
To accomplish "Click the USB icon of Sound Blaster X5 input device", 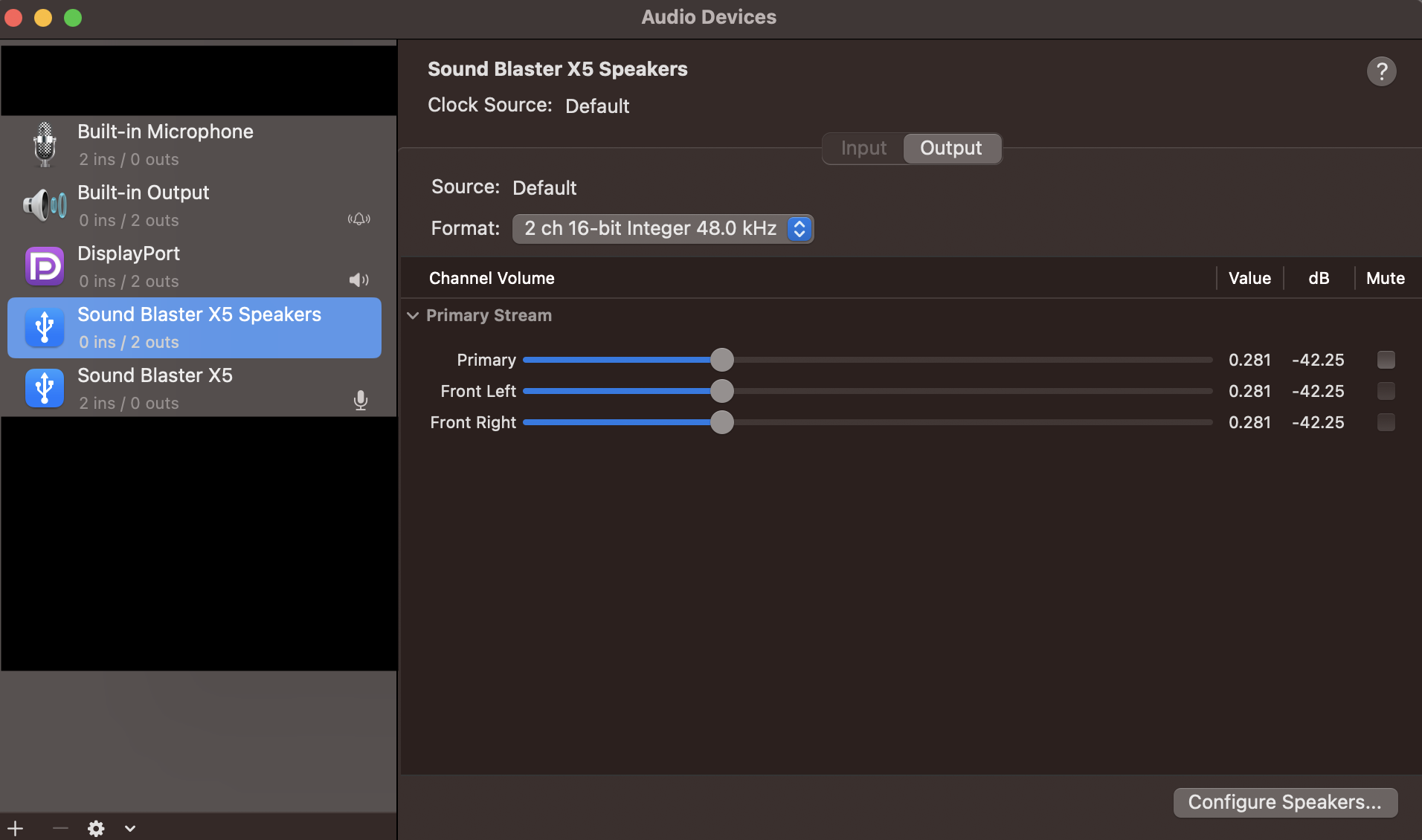I will pos(45,388).
